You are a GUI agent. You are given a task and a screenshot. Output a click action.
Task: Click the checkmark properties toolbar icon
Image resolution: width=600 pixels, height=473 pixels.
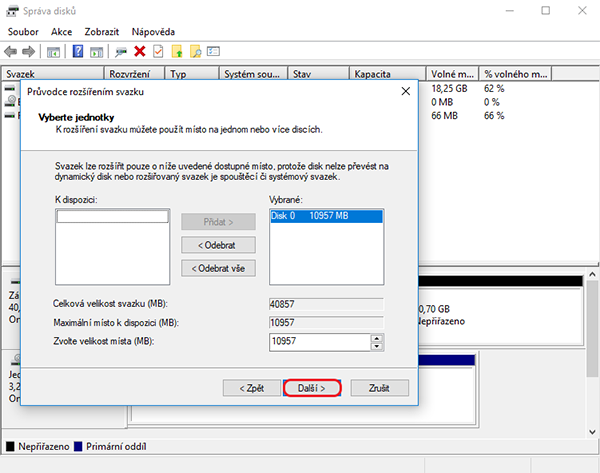[x=158, y=51]
